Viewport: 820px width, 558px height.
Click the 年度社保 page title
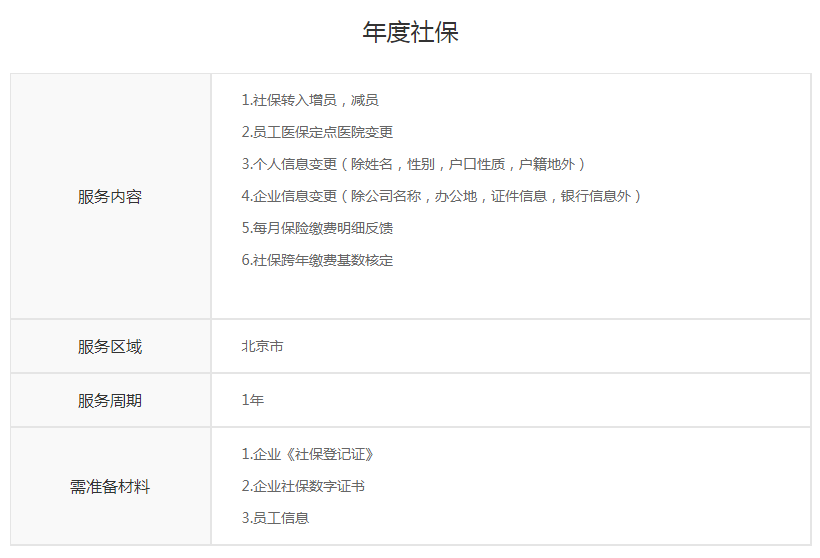tap(410, 32)
